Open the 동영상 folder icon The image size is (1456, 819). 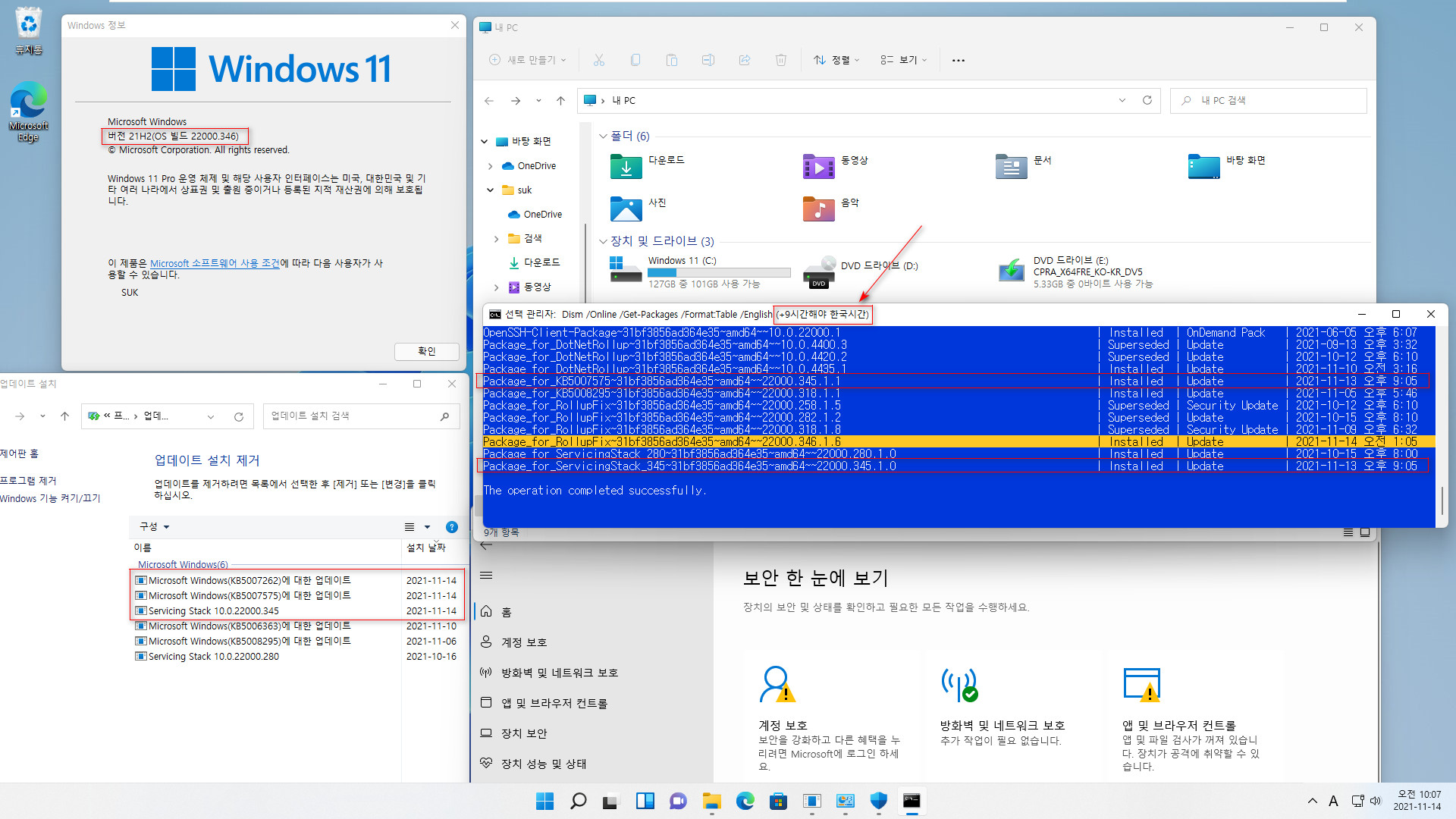[x=819, y=166]
